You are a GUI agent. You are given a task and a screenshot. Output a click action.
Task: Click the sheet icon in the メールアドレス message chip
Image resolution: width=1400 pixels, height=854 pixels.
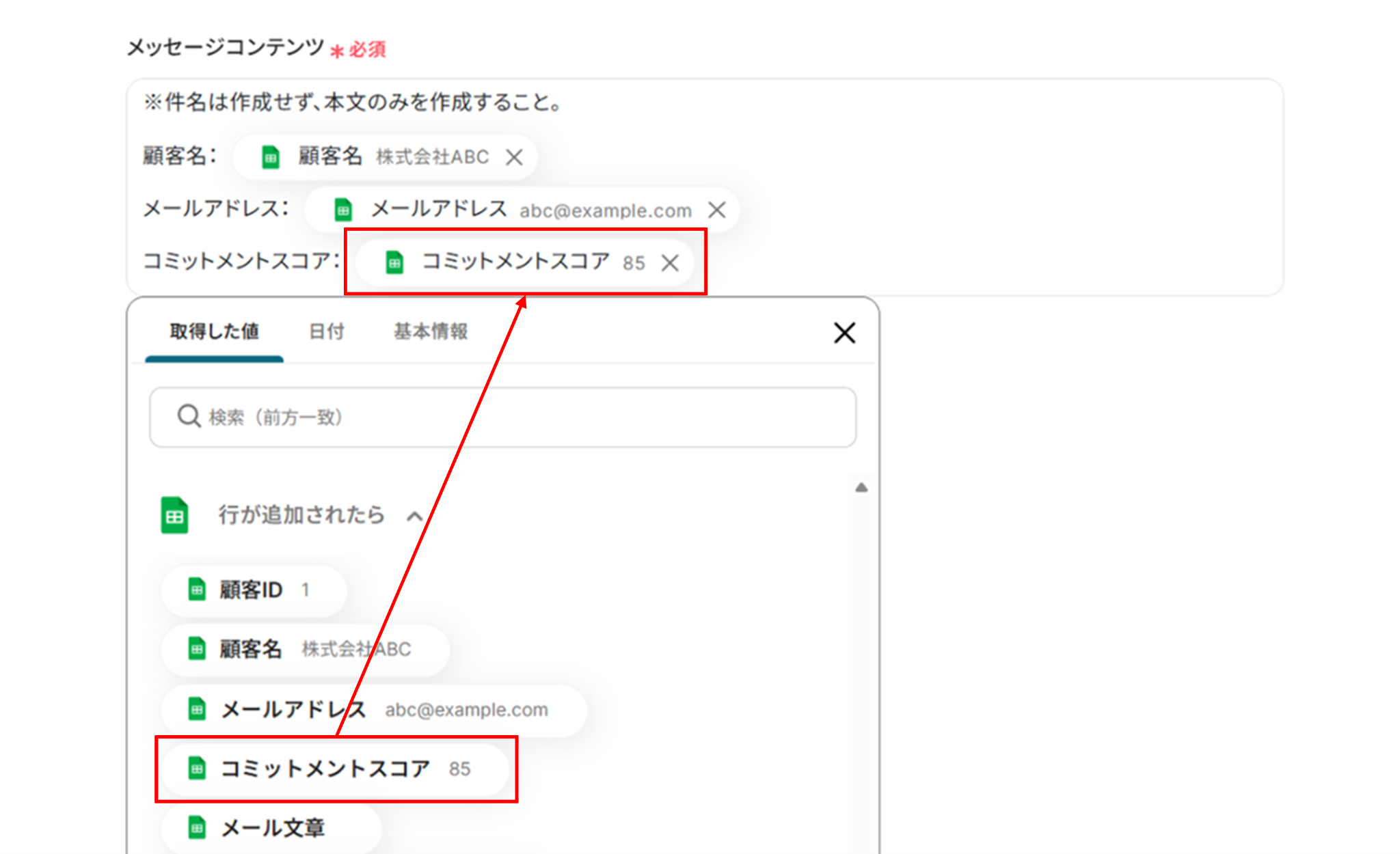(343, 210)
